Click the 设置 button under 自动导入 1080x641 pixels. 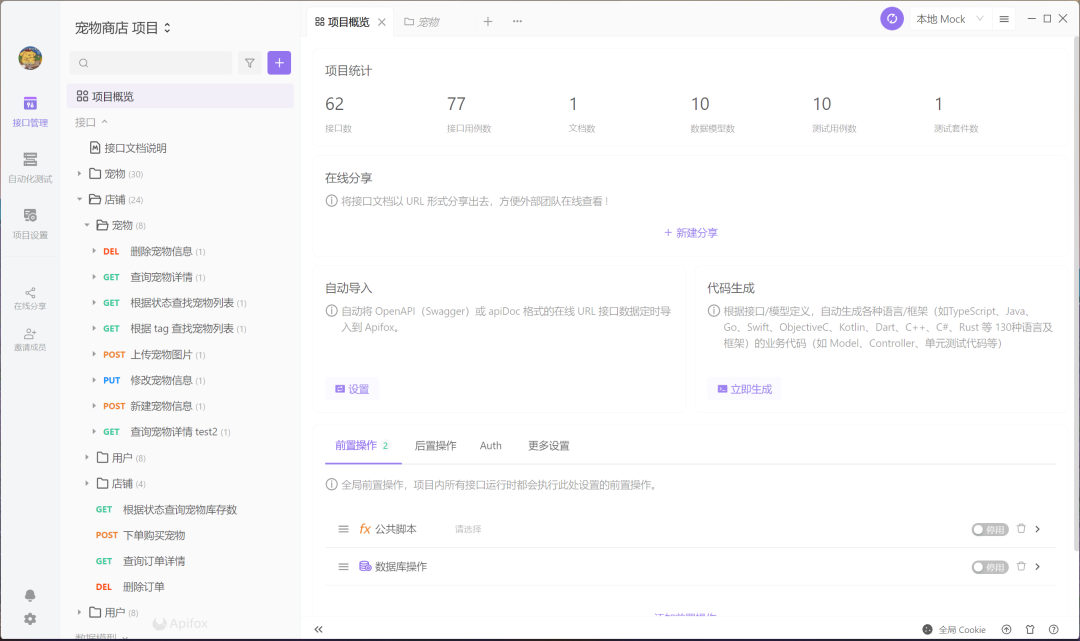pos(352,389)
